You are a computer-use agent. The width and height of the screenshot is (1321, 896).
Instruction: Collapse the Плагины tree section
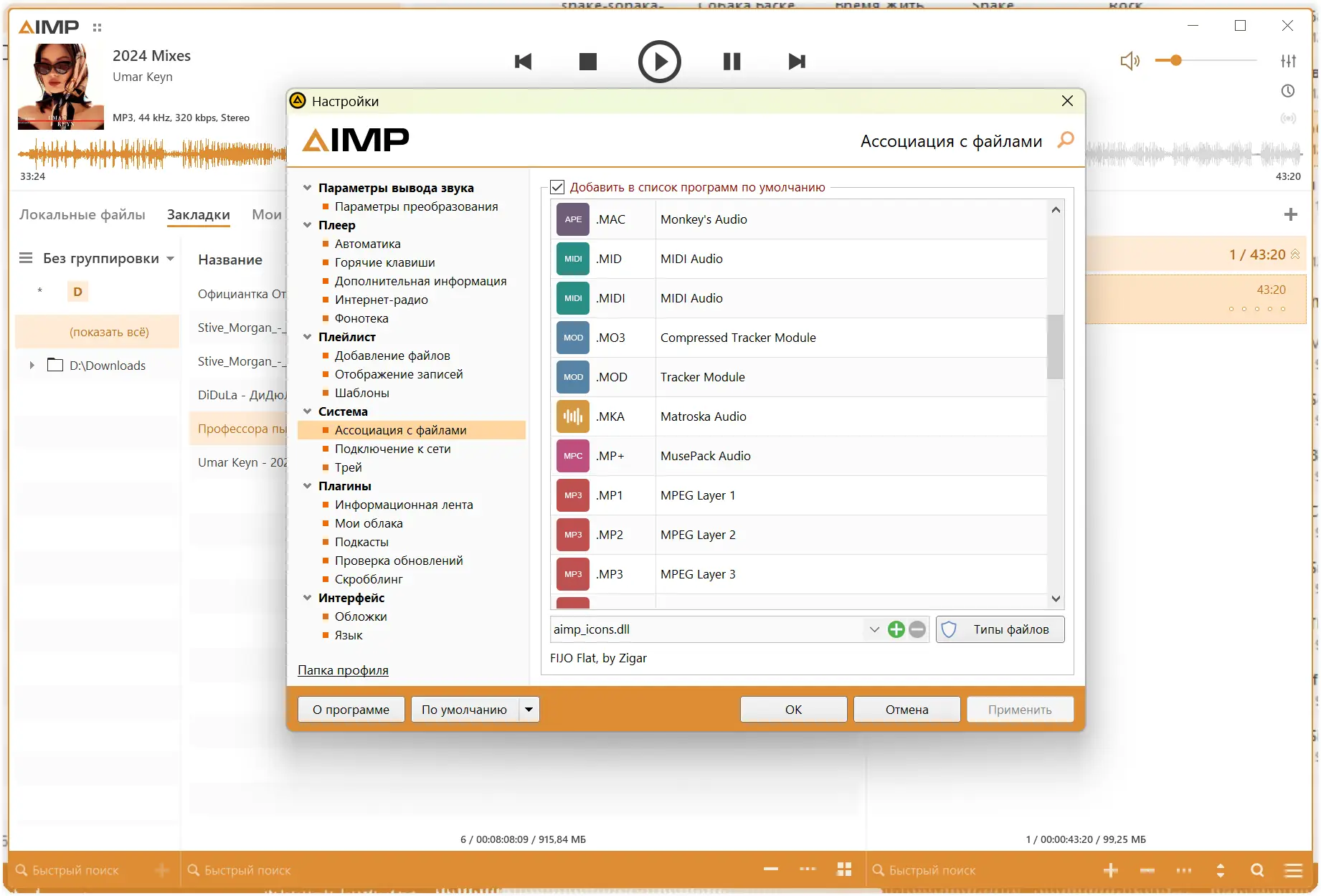[x=307, y=486]
